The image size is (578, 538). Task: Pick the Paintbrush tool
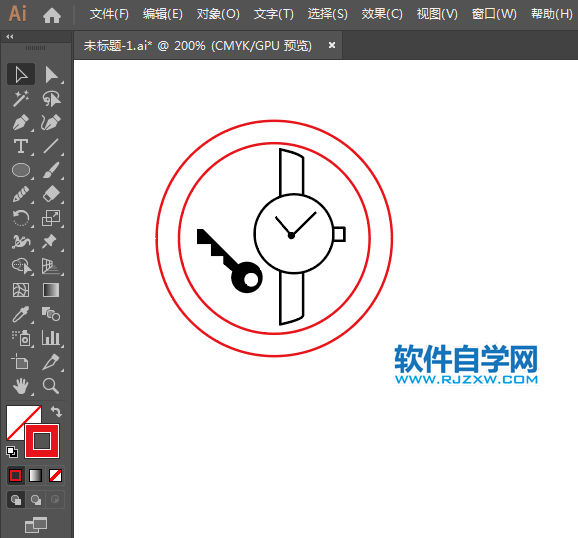point(51,170)
